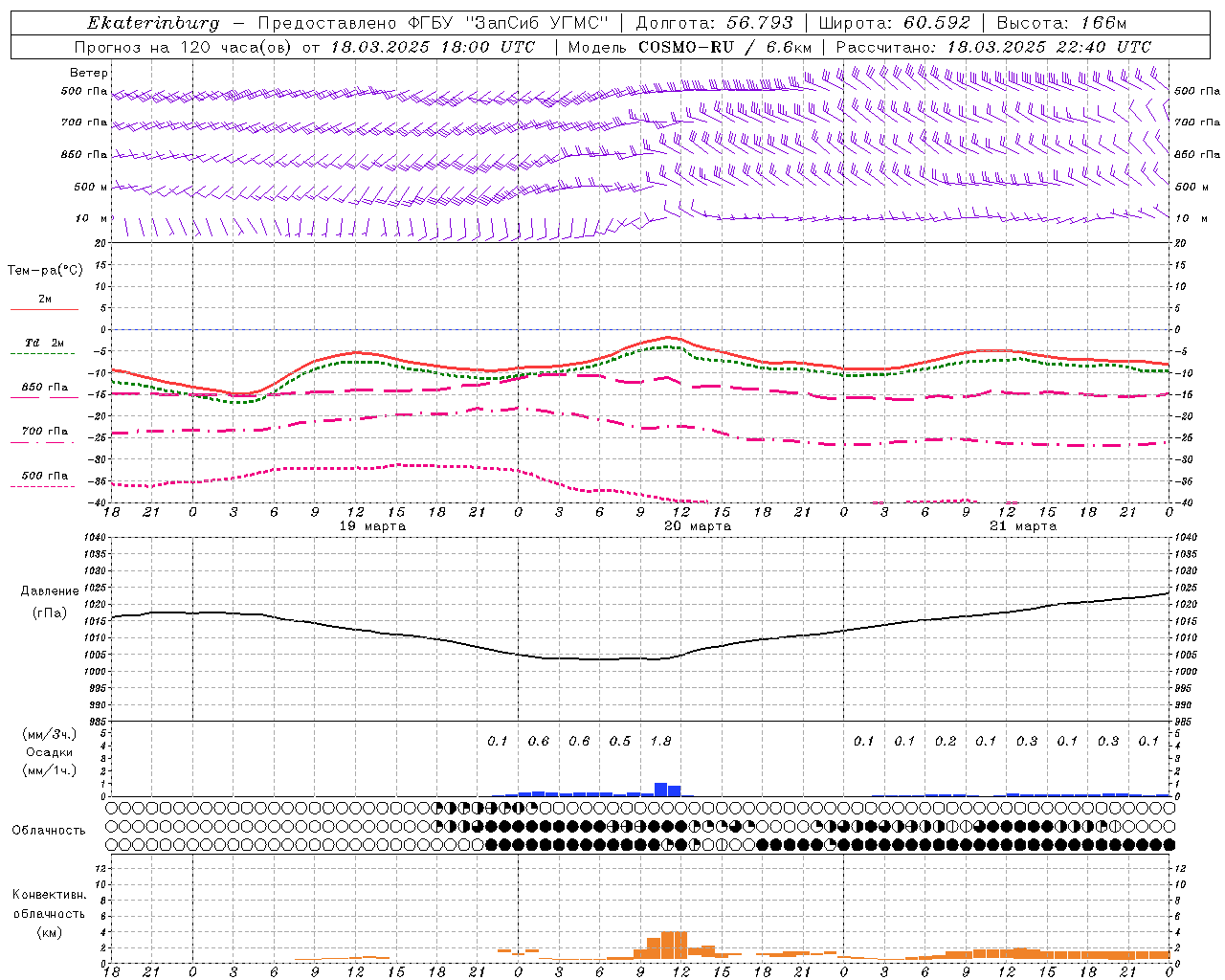Click the Ветер wind panel label

pyautogui.click(x=89, y=73)
